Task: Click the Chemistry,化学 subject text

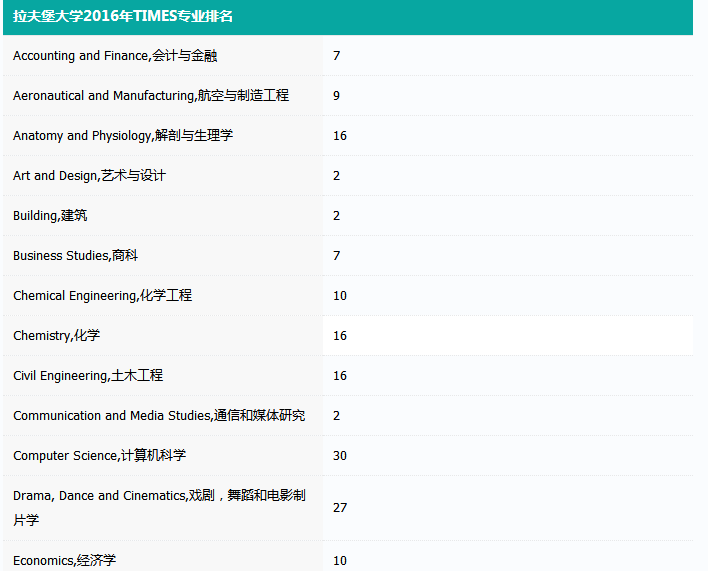Action: point(56,336)
